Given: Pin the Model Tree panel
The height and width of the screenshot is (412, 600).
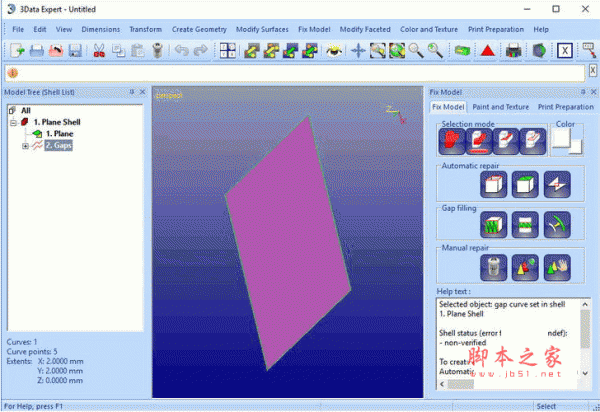Looking at the screenshot, I should click(132, 92).
